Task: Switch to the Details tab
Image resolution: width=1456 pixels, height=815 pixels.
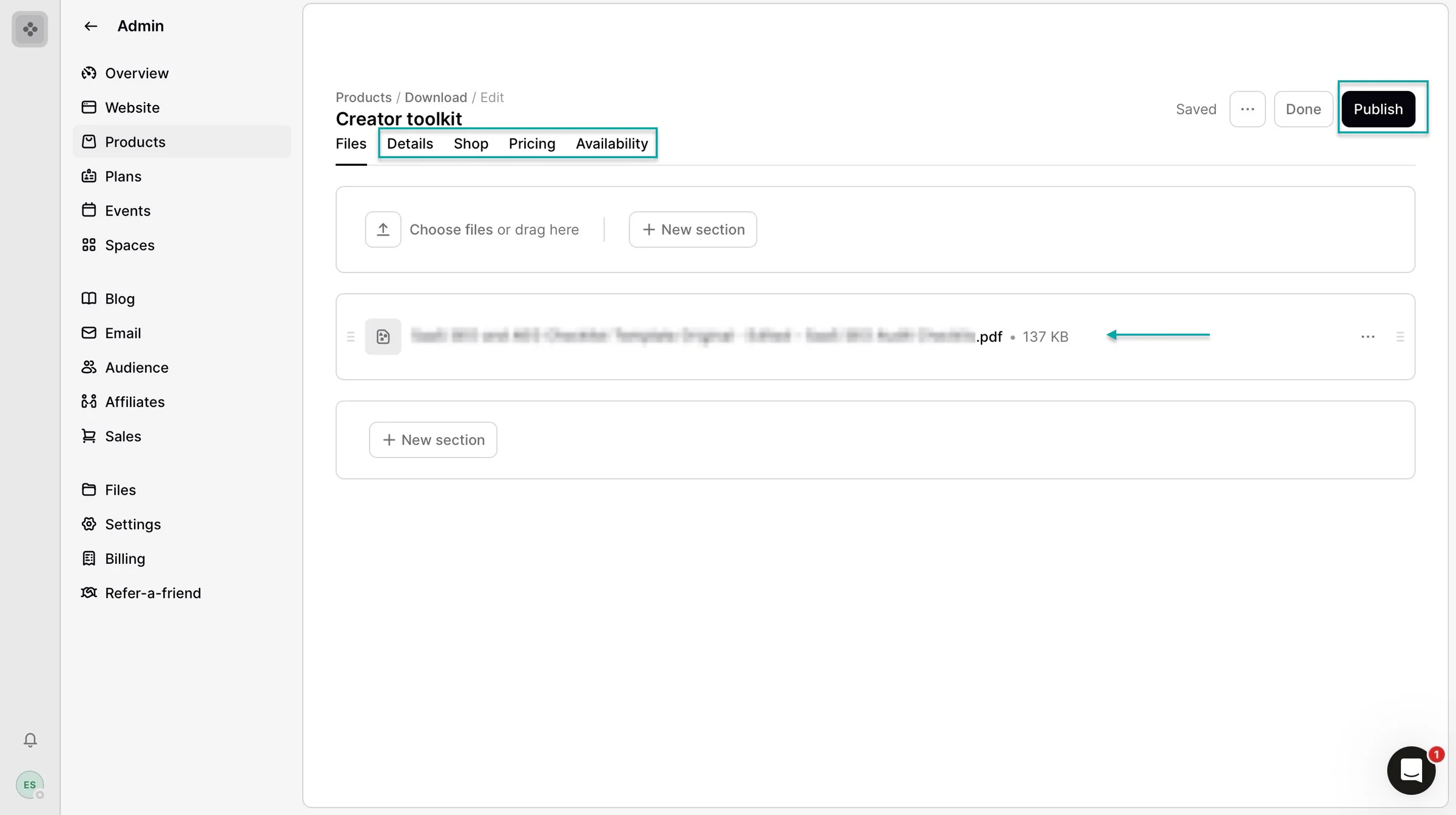Action: [x=410, y=144]
